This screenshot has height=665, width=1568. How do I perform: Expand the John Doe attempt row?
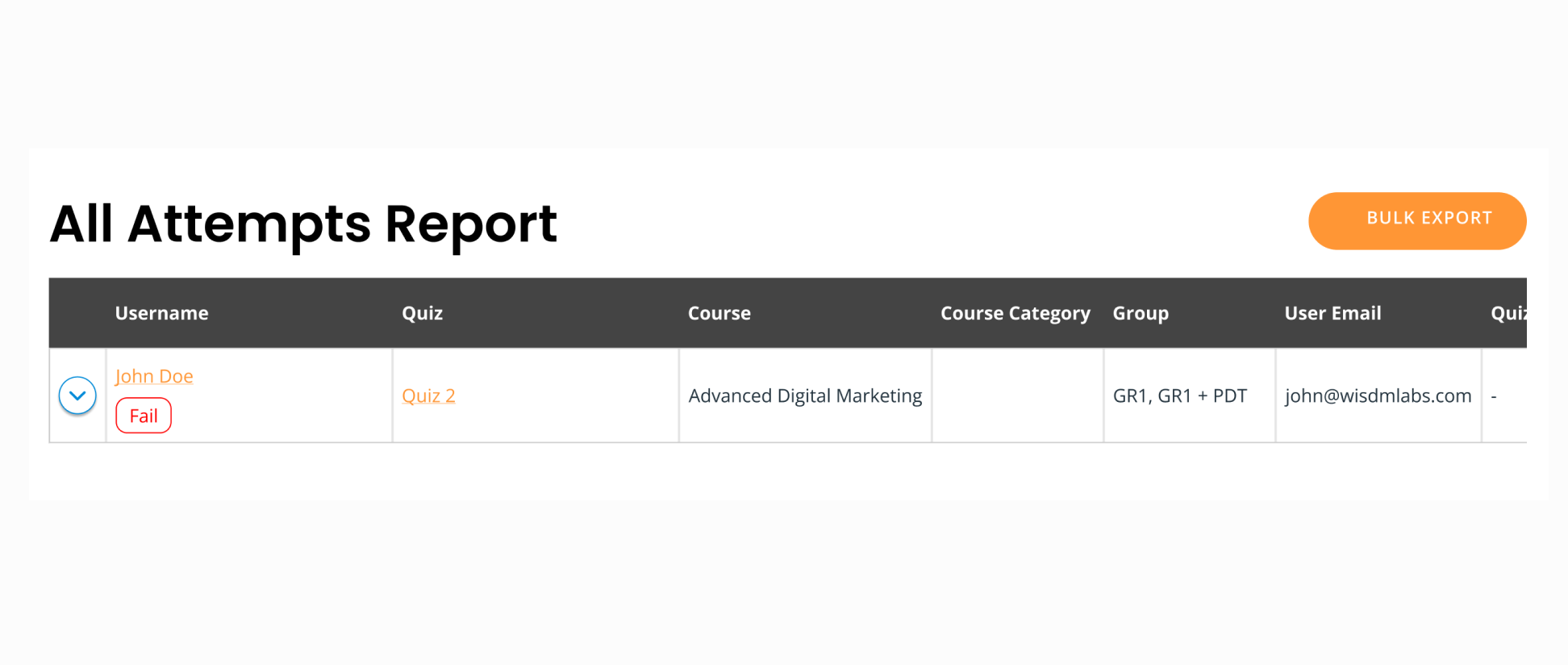[x=77, y=395]
